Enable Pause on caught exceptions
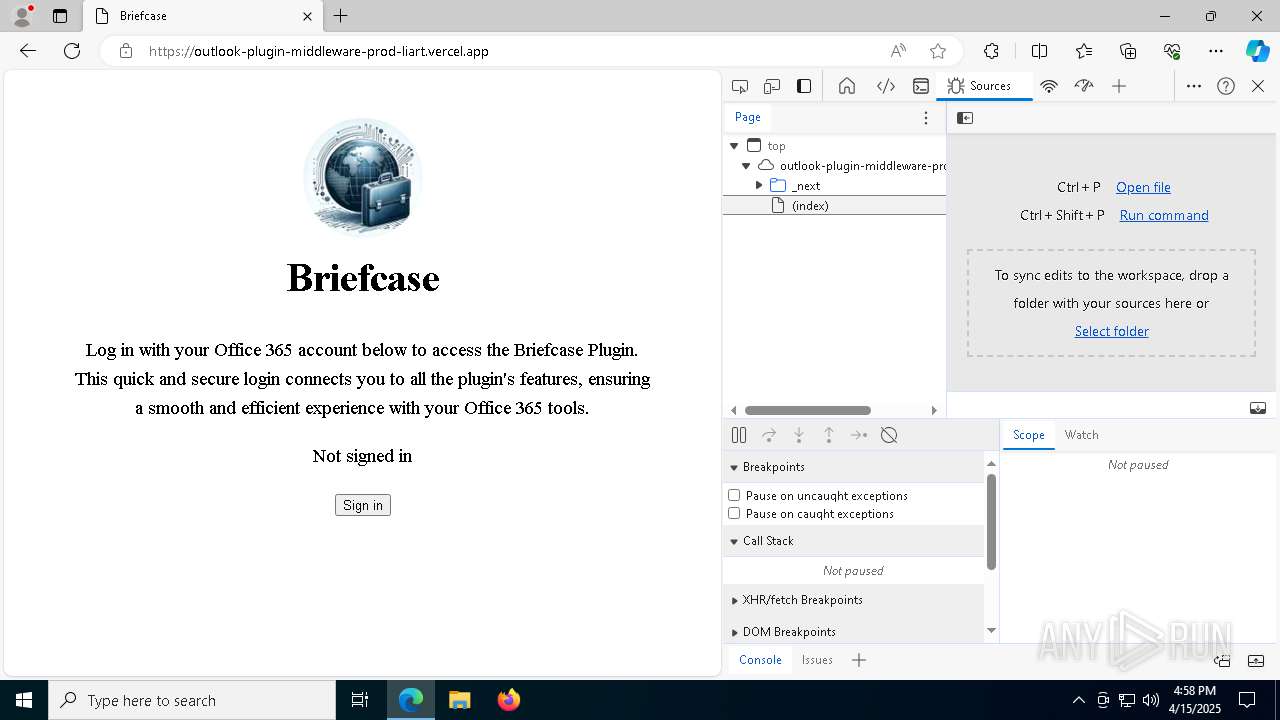The height and width of the screenshot is (720, 1280). point(734,513)
